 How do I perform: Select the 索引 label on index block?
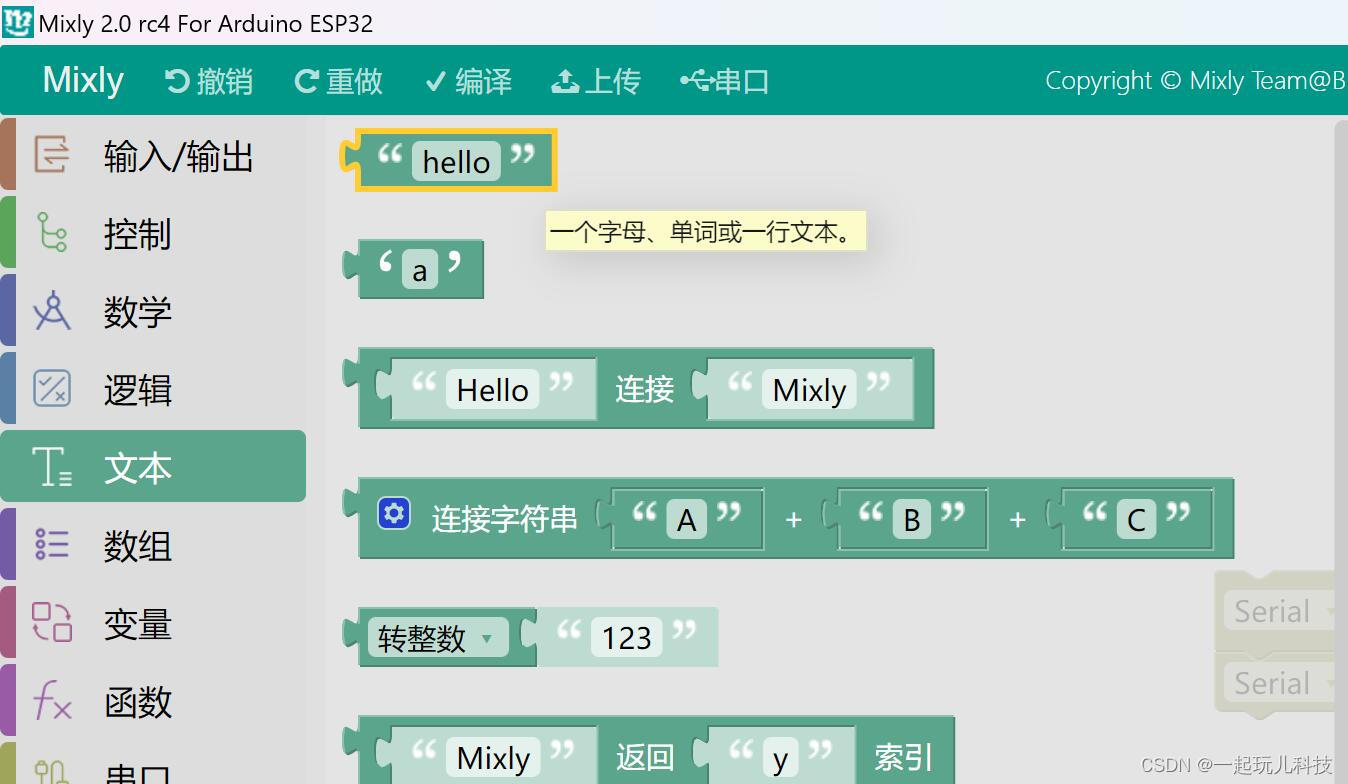903,757
